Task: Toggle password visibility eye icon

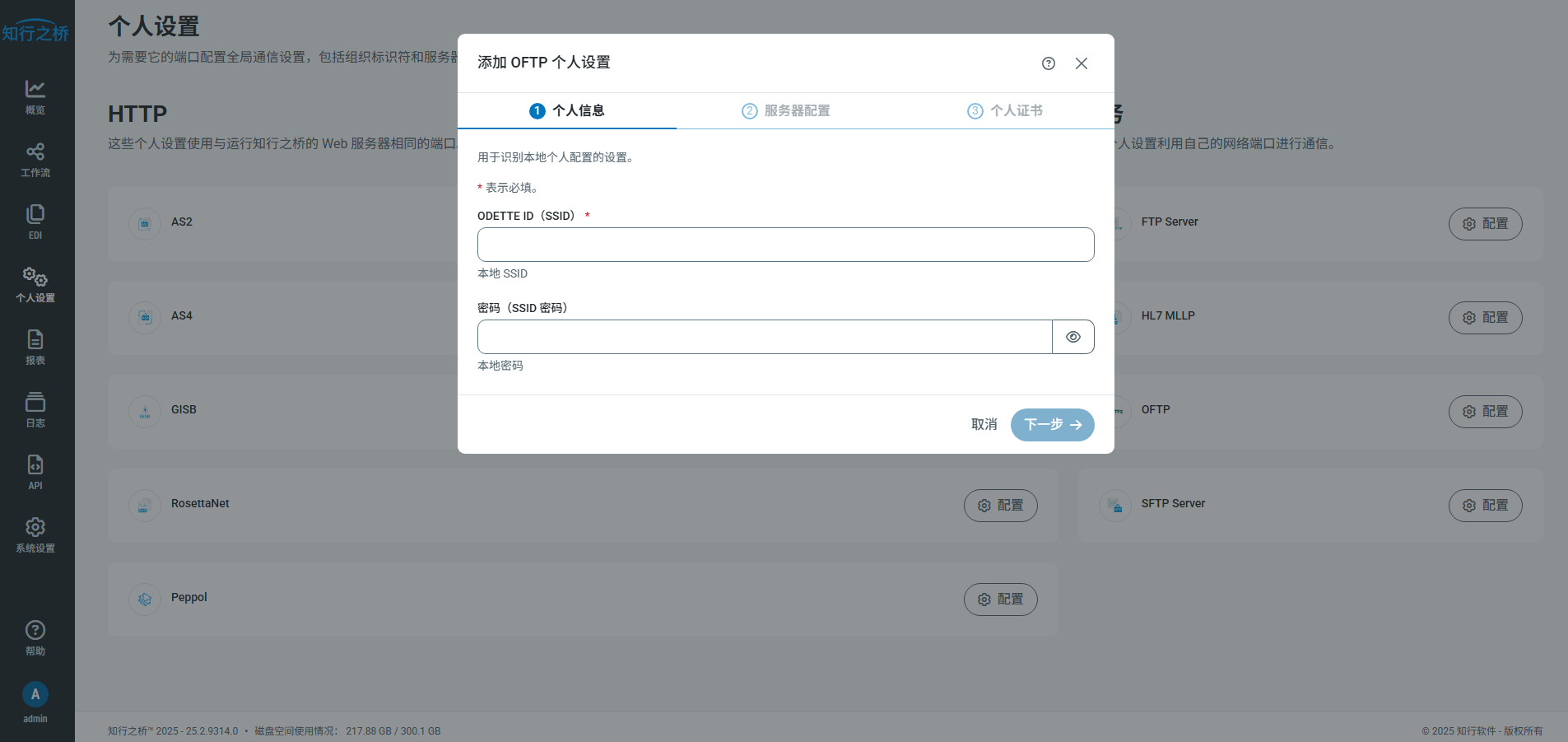Action: point(1072,337)
